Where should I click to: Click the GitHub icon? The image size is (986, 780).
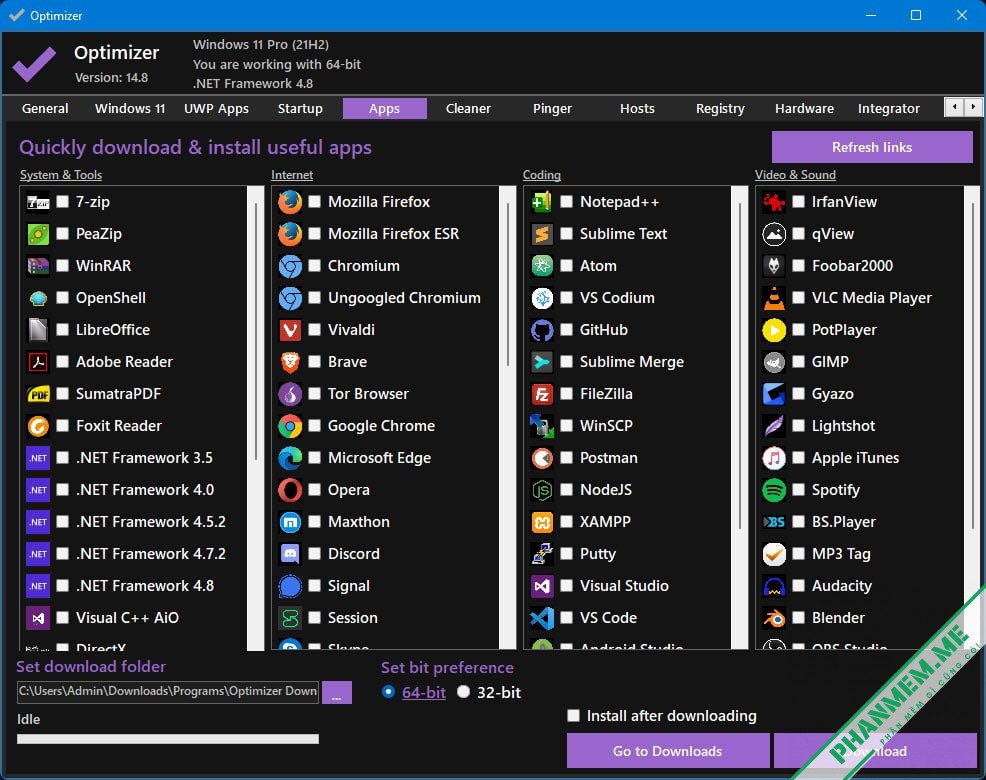[x=541, y=330]
